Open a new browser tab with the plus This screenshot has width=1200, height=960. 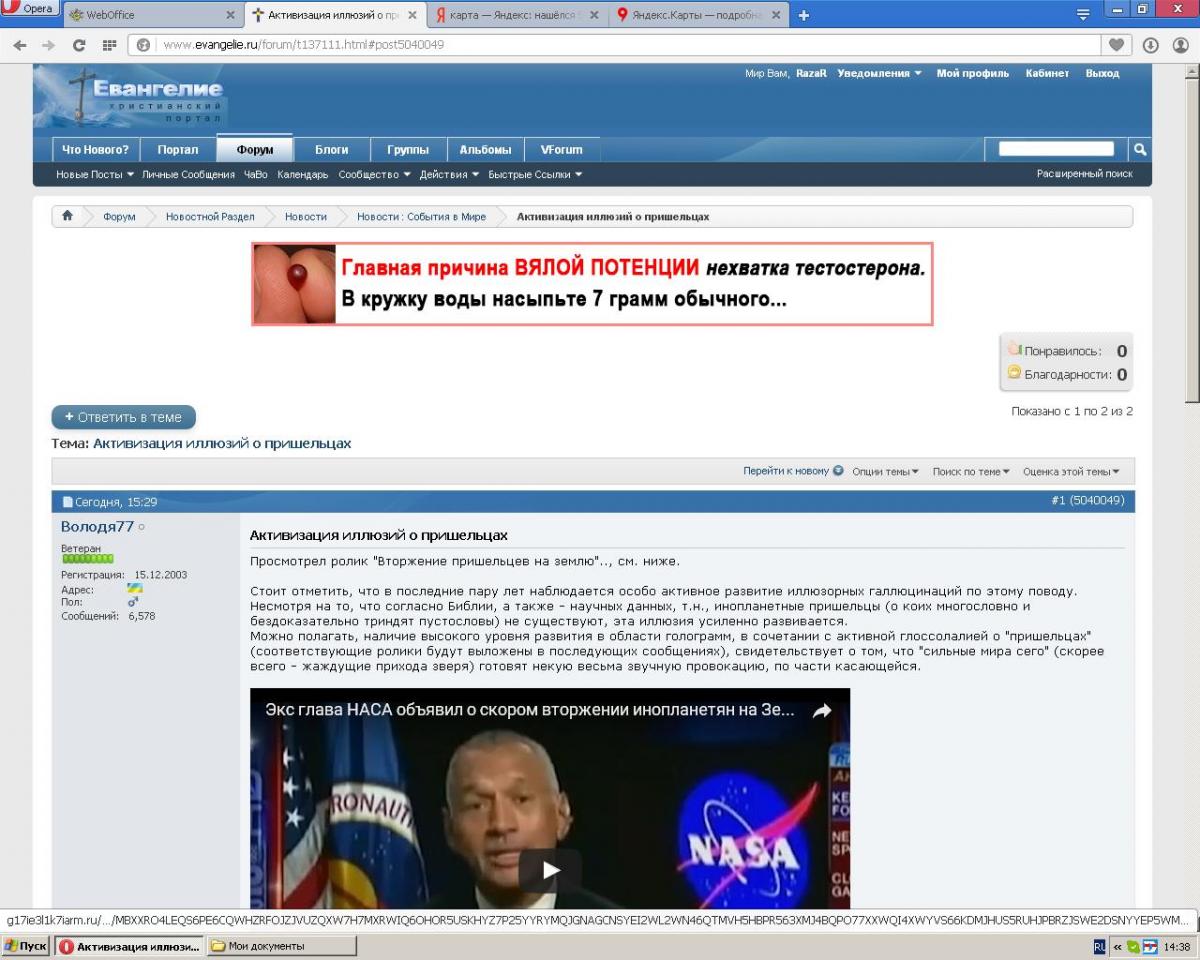click(803, 15)
